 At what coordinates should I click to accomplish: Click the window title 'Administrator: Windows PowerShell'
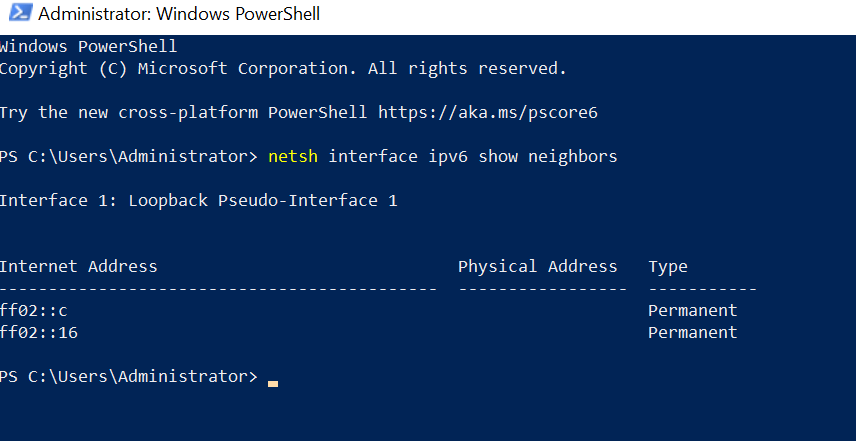click(x=179, y=14)
